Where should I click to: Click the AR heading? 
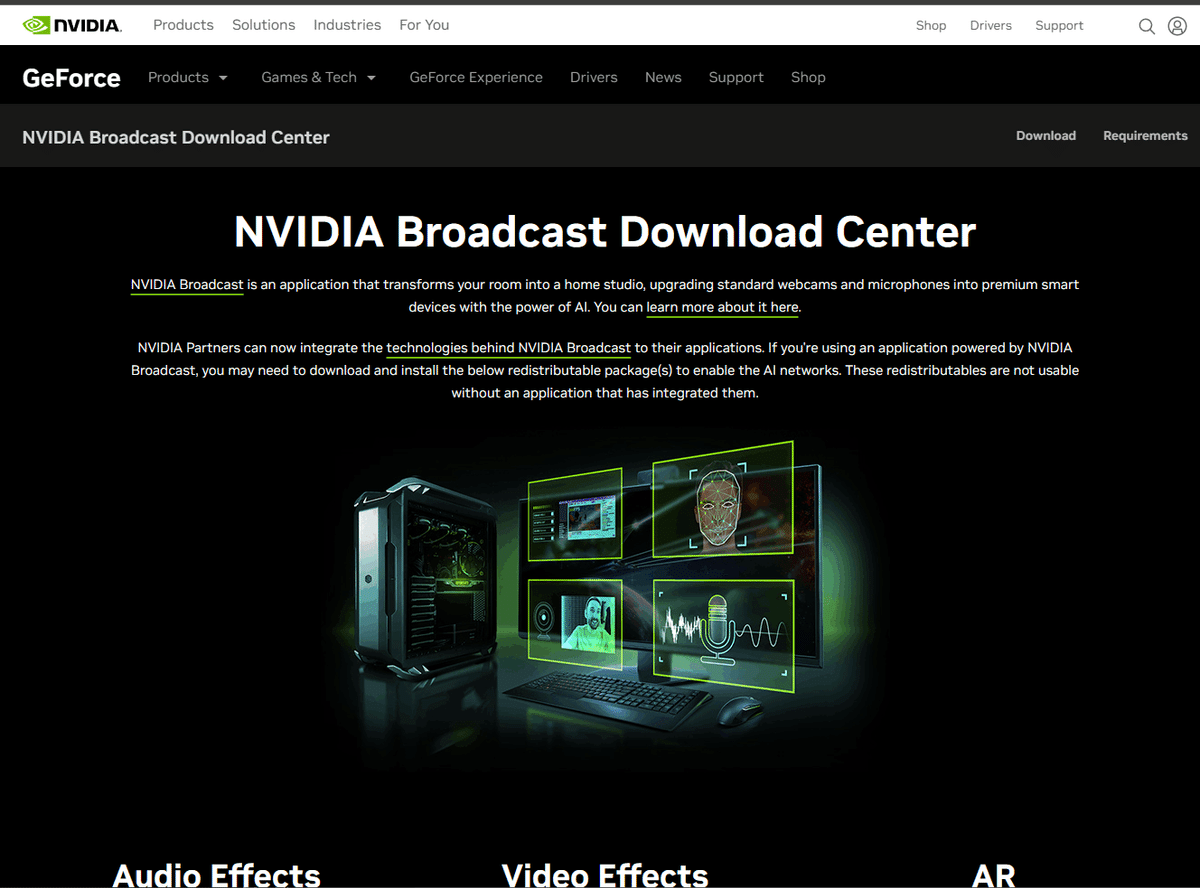[x=994, y=876]
